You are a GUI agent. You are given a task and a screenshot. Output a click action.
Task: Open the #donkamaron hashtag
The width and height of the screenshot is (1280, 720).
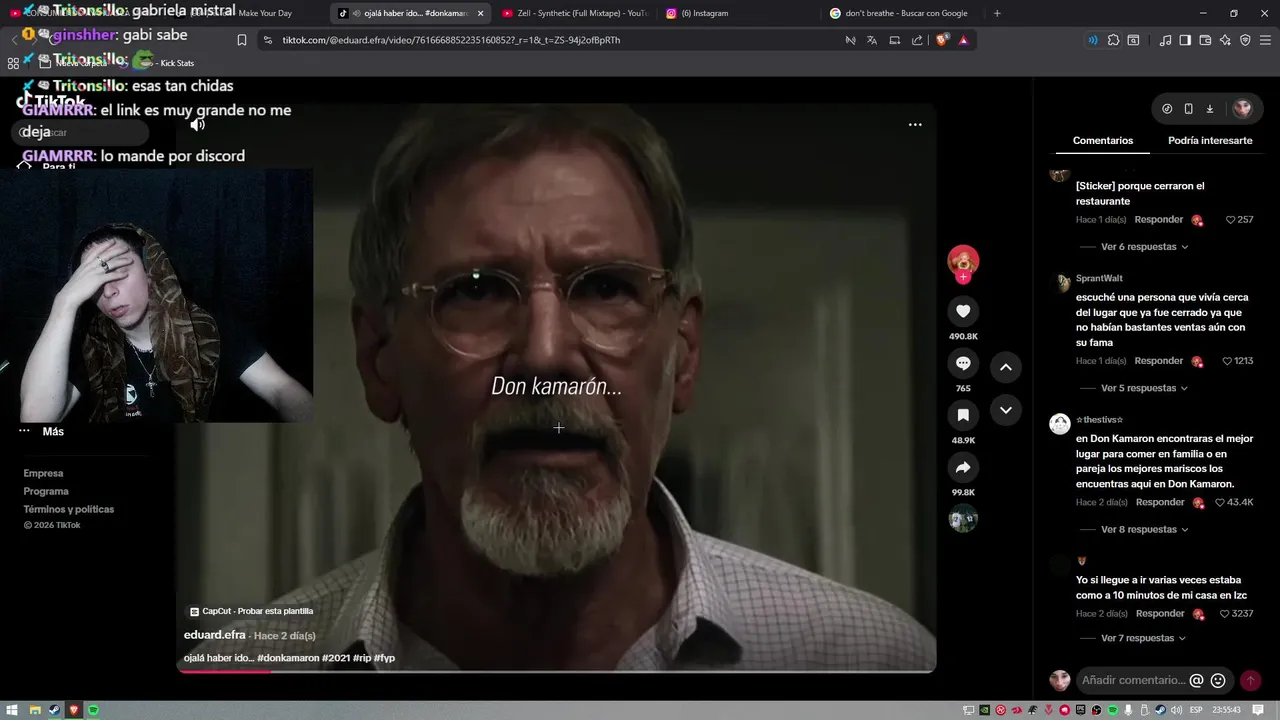click(x=288, y=658)
